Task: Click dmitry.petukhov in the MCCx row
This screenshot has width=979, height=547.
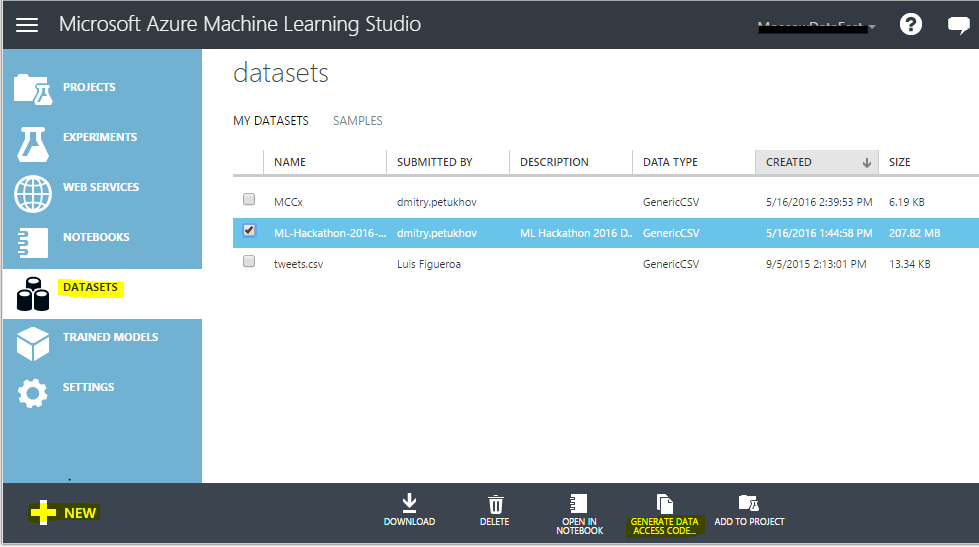Action: coord(437,202)
